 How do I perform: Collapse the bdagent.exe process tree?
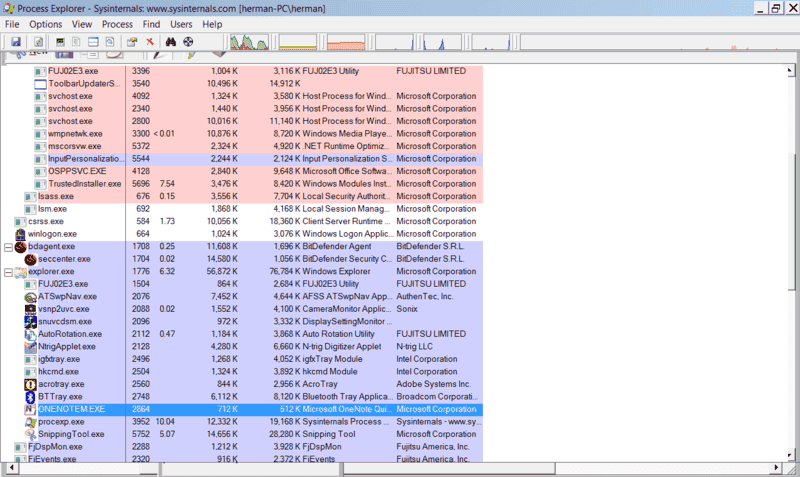pyautogui.click(x=9, y=246)
